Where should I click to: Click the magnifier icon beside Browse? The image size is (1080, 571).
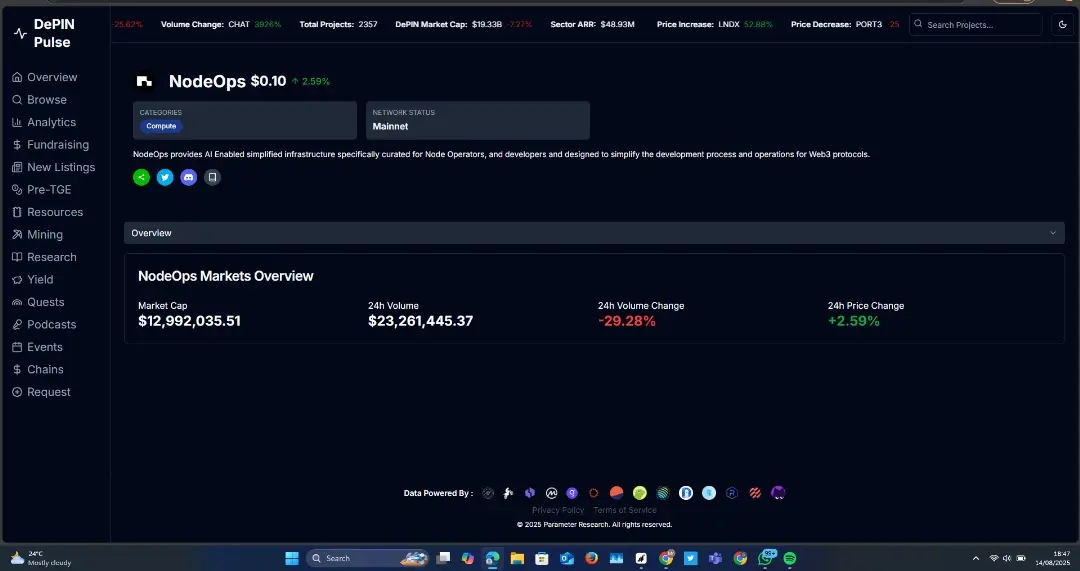tap(17, 100)
